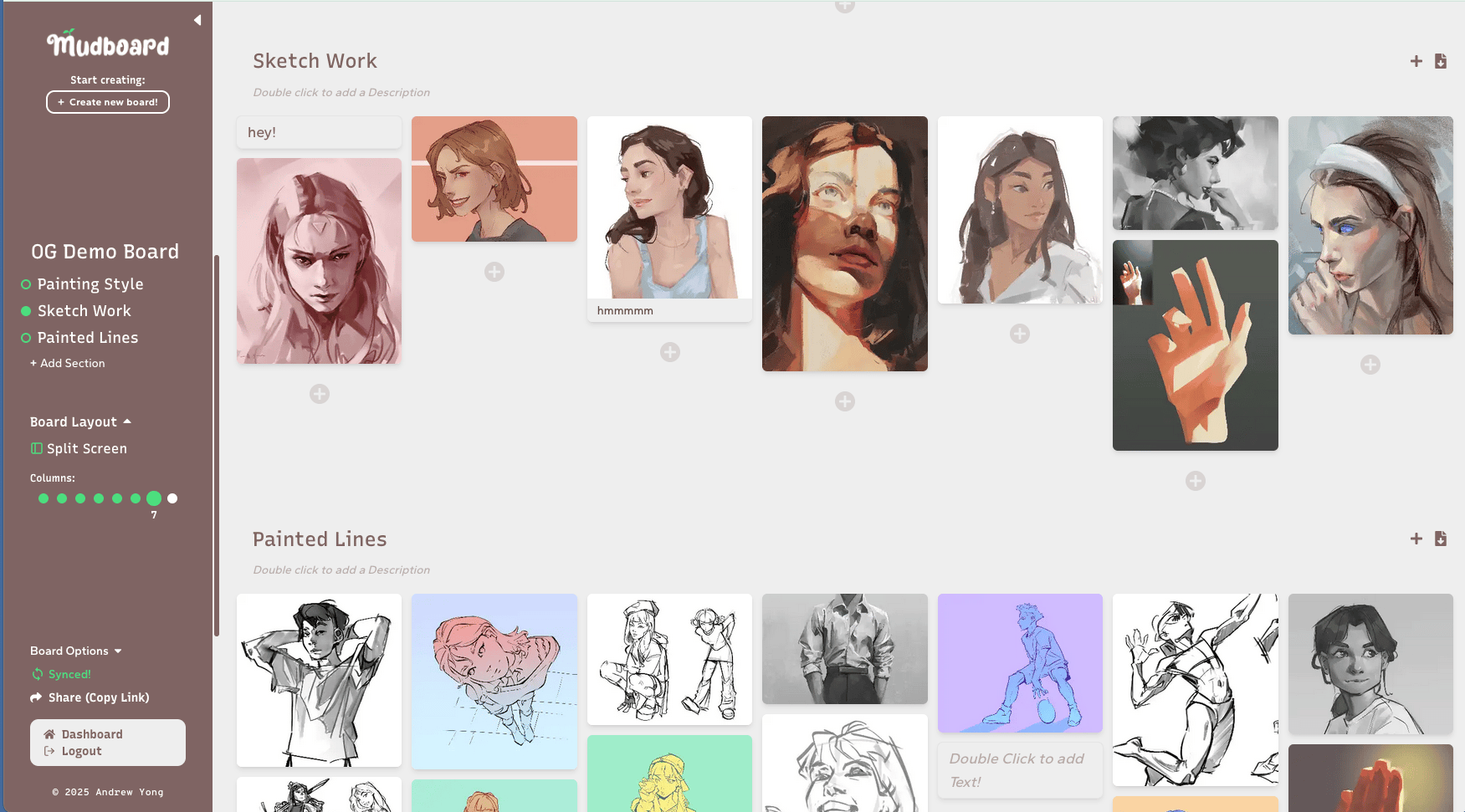Select the yellow figure on green background
1465x812 pixels.
[x=669, y=774]
